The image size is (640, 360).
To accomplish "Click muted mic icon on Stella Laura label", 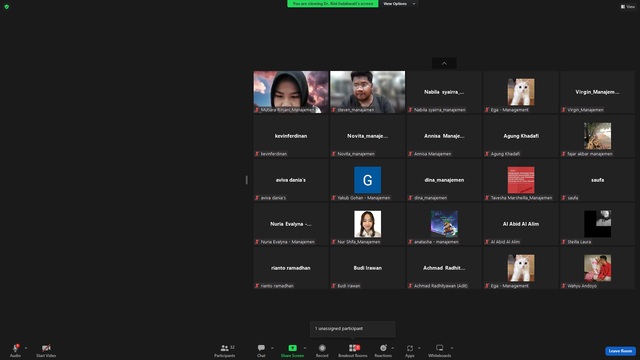I will pyautogui.click(x=564, y=242).
